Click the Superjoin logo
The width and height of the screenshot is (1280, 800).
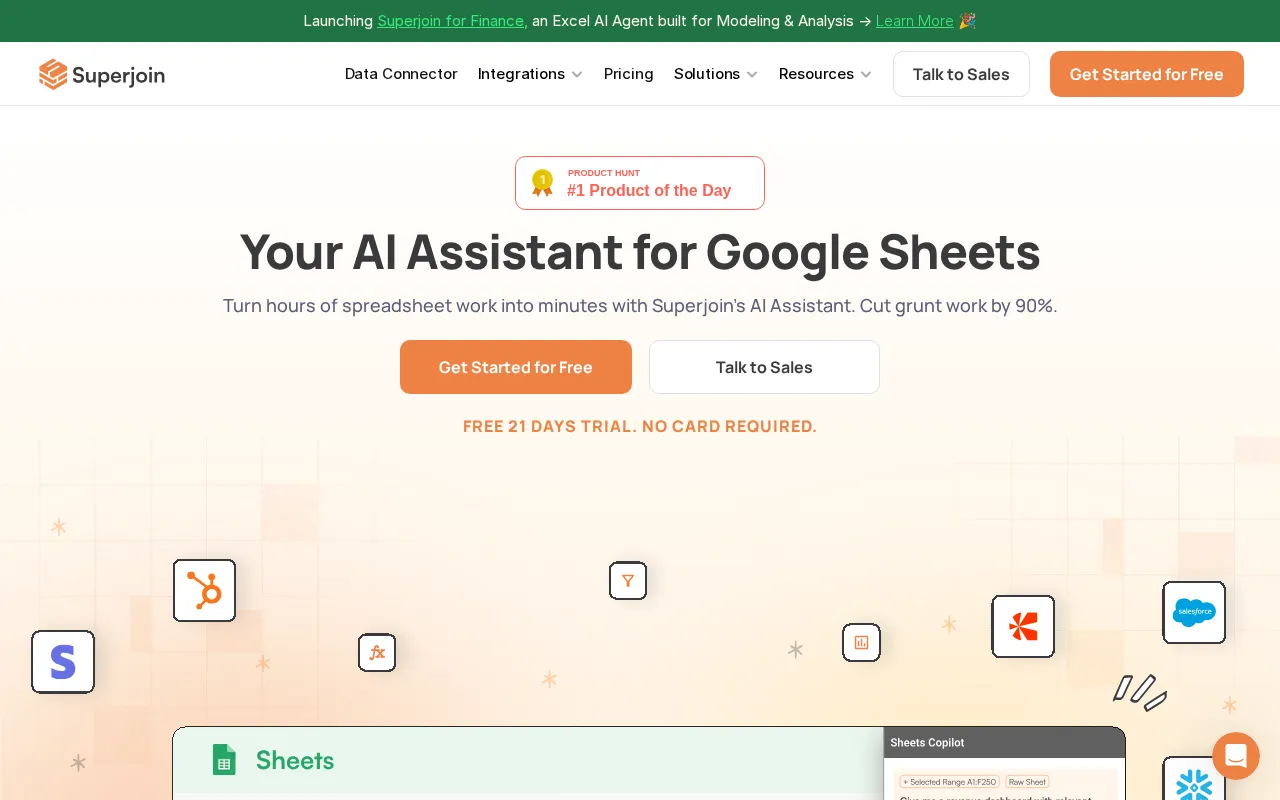pos(102,74)
